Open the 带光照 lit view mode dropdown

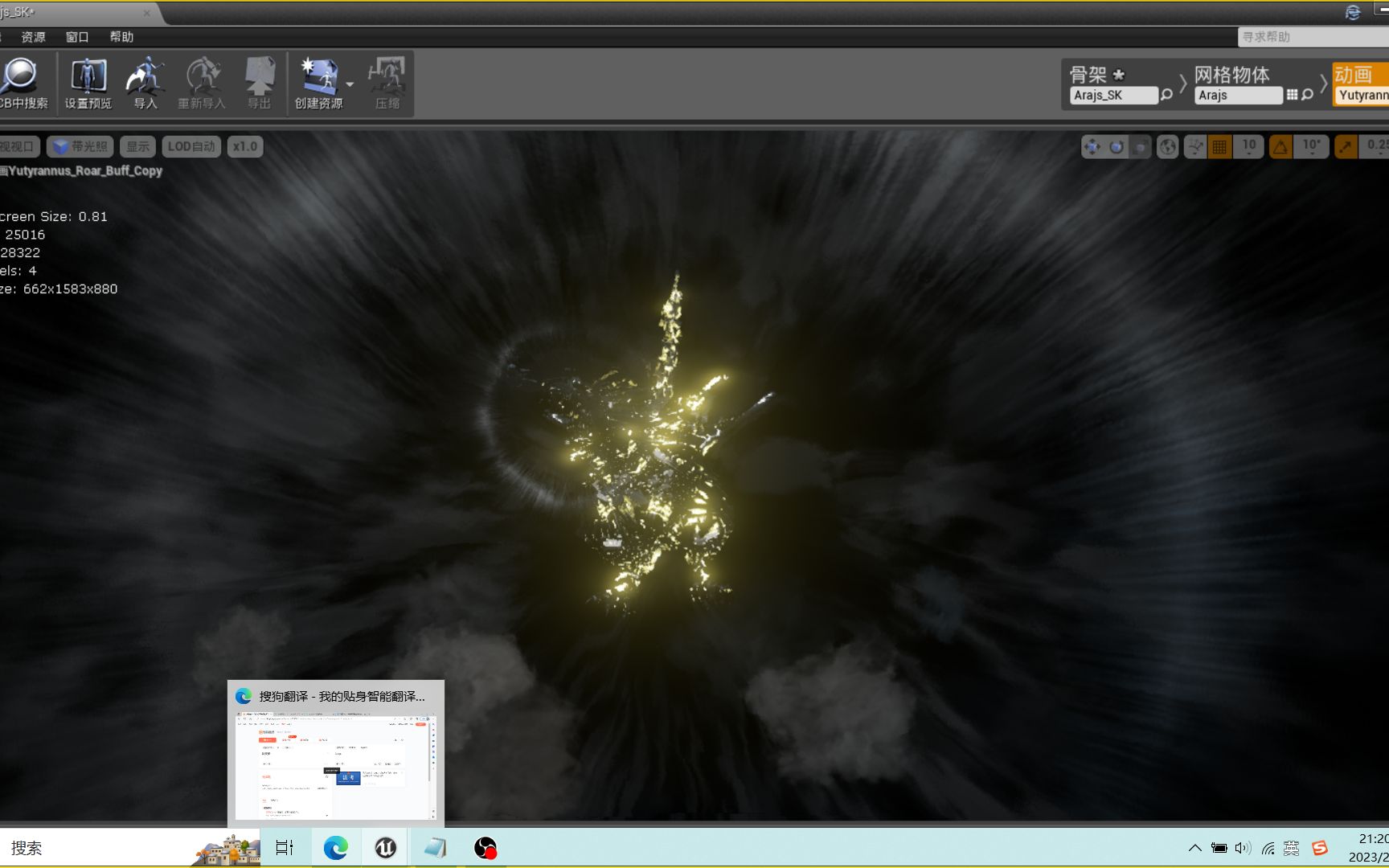(x=80, y=146)
